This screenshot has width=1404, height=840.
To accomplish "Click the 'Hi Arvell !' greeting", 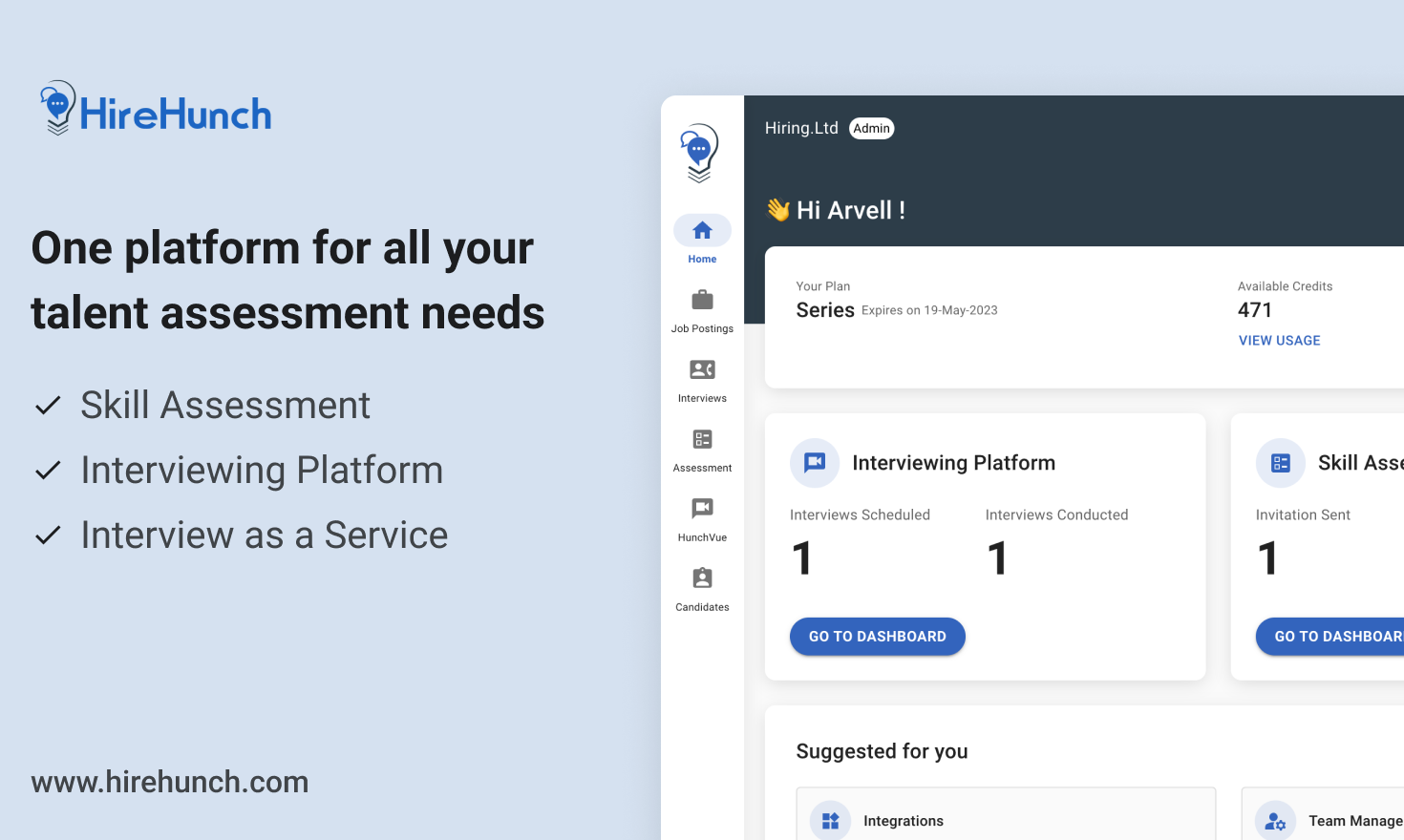I will coord(851,210).
